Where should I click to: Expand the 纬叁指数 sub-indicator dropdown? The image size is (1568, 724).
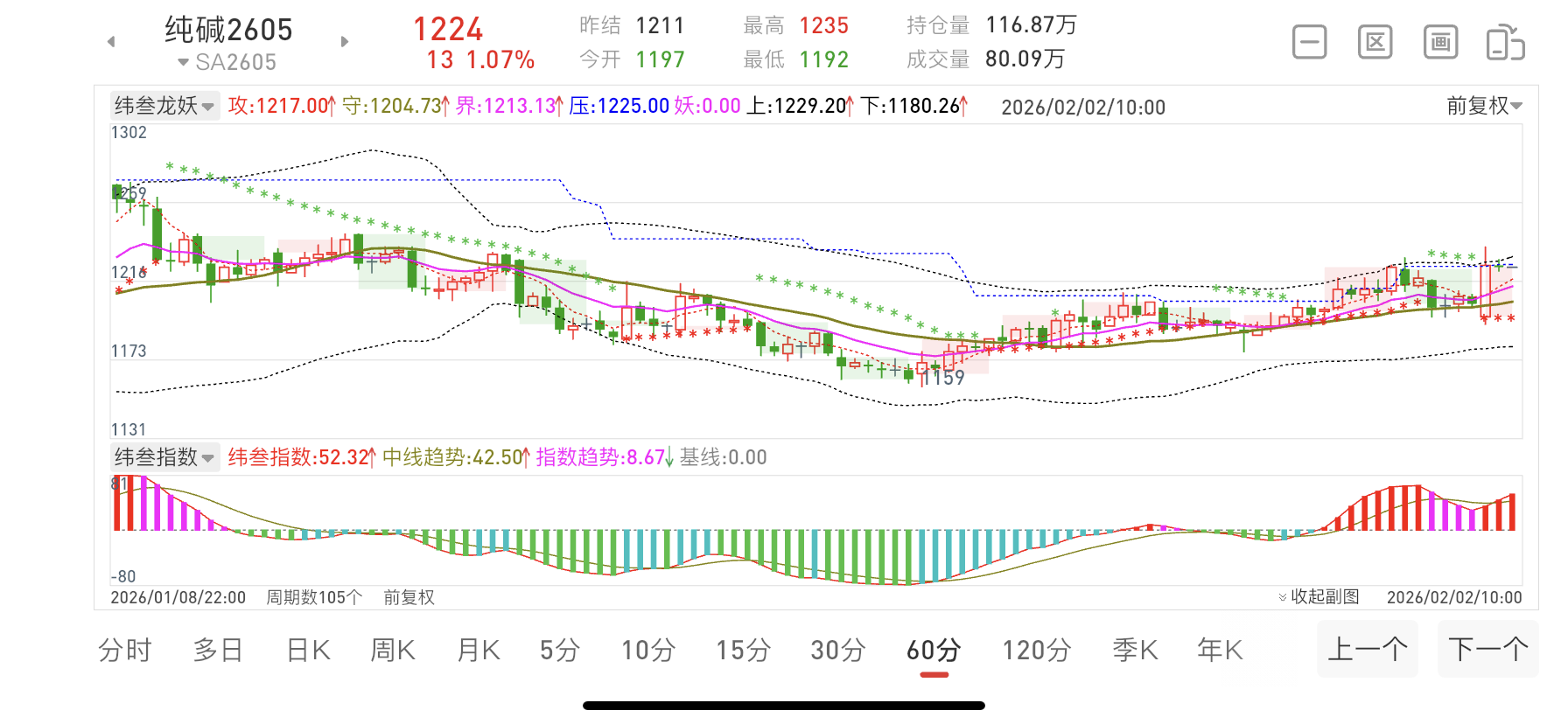point(164,457)
